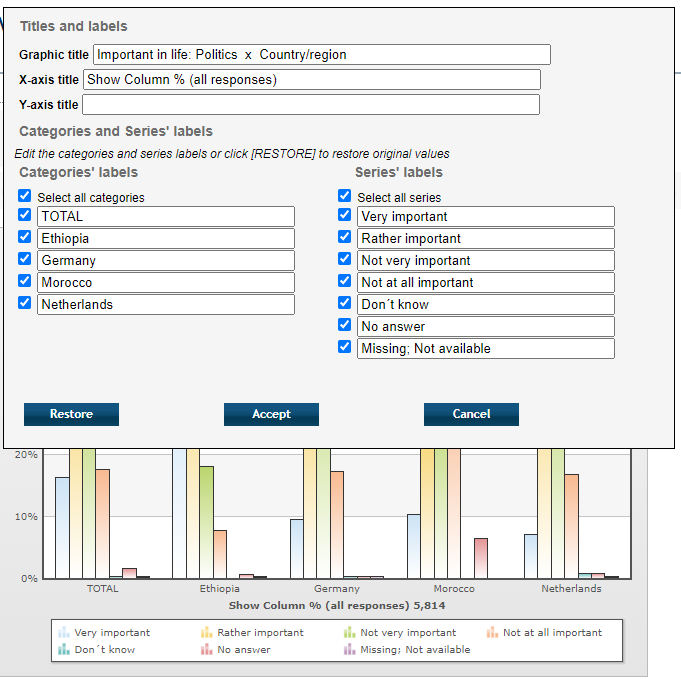Image resolution: width=681 pixels, height=679 pixels.
Task: Edit the Not very important label field
Action: 486,260
